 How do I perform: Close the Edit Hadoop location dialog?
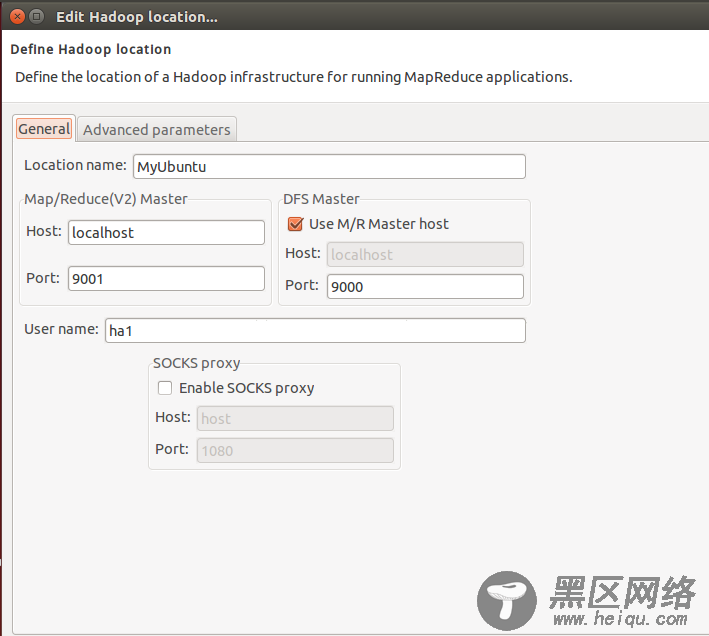click(17, 17)
